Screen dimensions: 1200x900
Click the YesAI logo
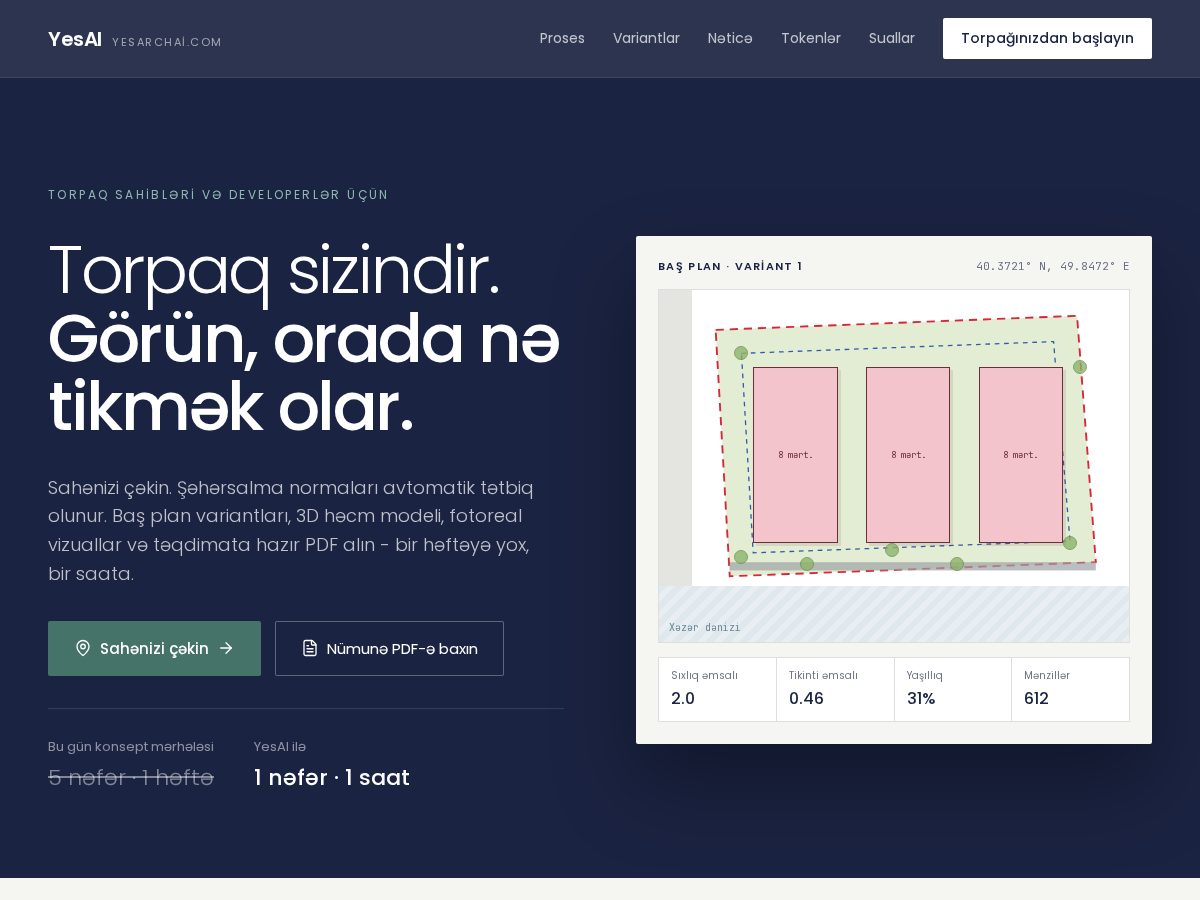[75, 39]
